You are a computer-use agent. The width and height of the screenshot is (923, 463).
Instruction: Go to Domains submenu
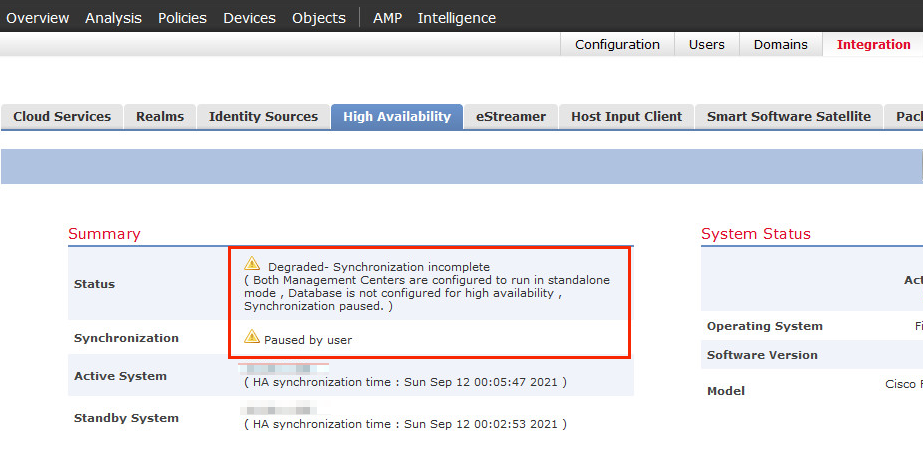pos(781,45)
